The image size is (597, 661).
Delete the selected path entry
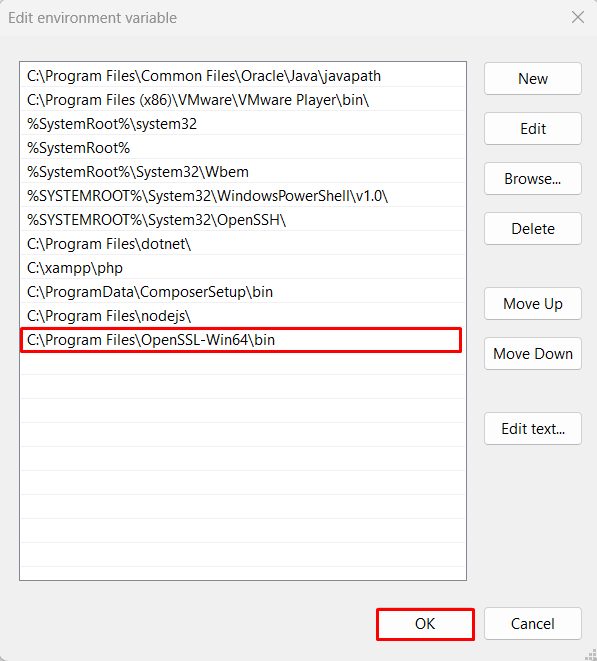pos(533,228)
